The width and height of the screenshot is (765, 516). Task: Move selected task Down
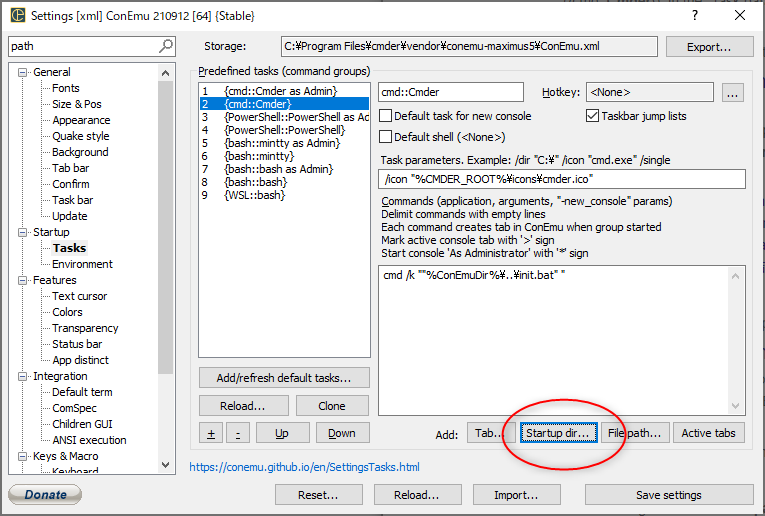[342, 433]
